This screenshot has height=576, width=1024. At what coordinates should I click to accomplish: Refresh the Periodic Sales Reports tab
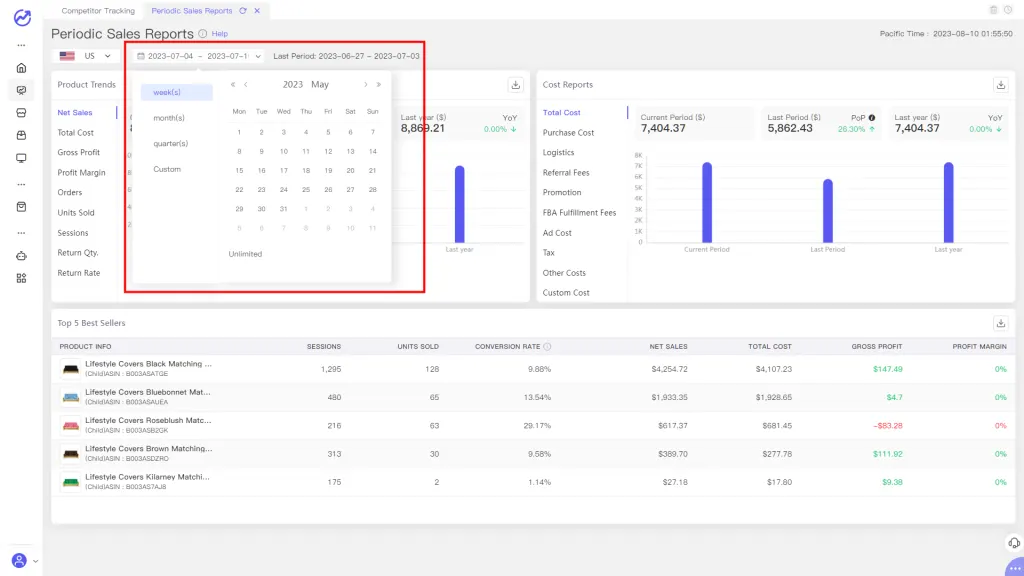pos(243,10)
